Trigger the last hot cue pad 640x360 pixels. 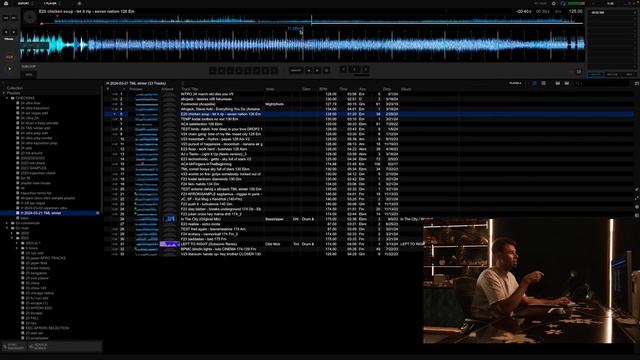pos(275,71)
